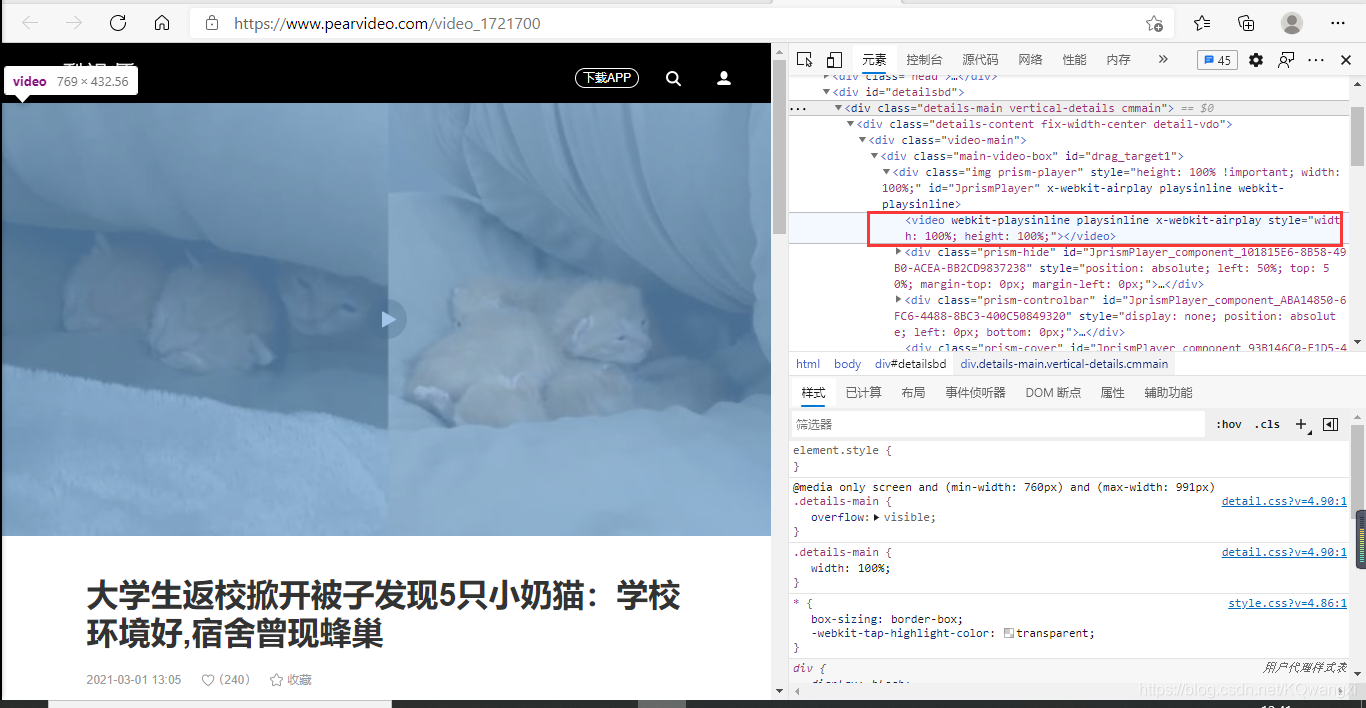Open detail.css link beside overflow rule
Viewport: 1366px width, 708px height.
pyautogui.click(x=1284, y=502)
